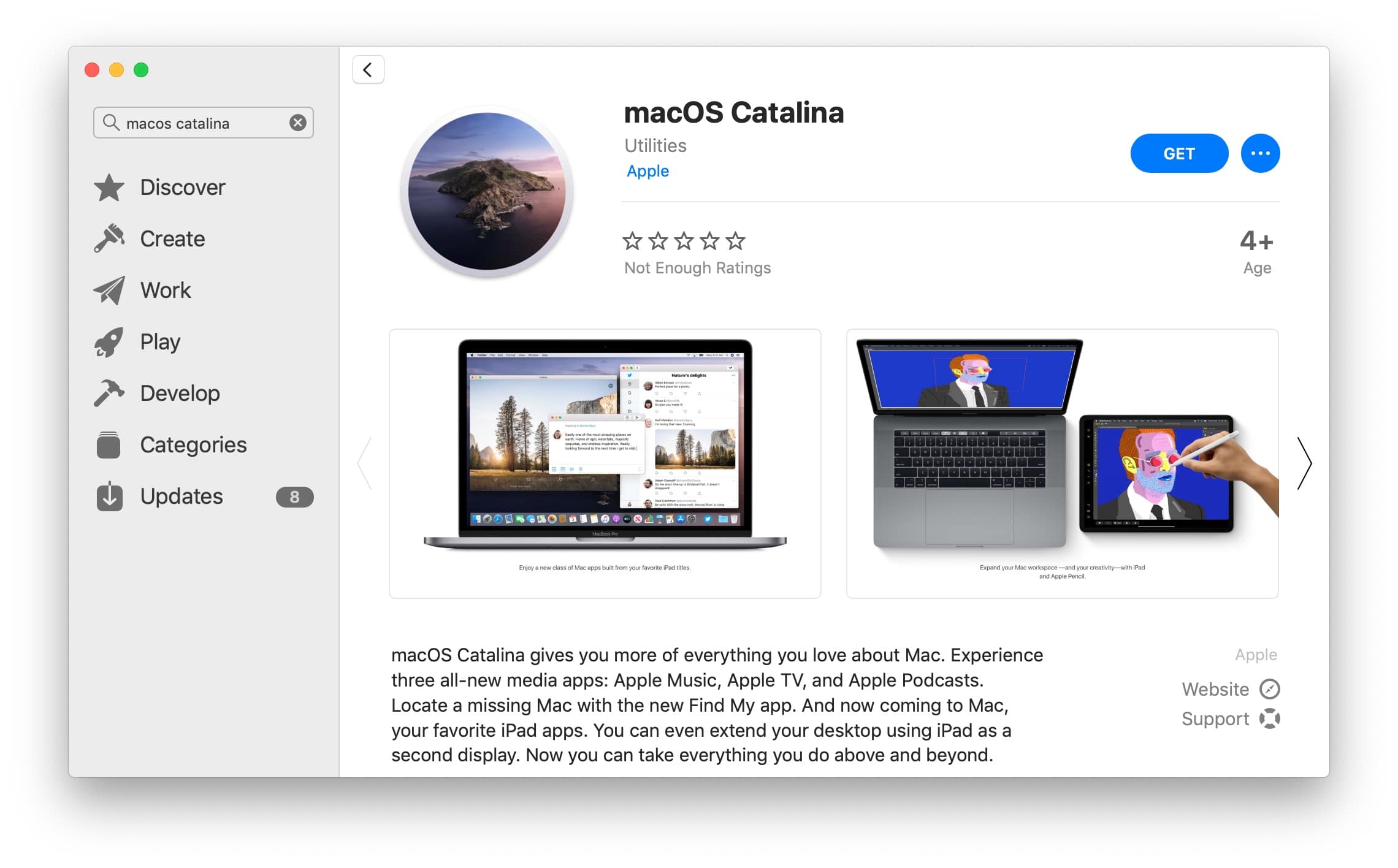Click GET to download macOS Catalina

pos(1178,153)
